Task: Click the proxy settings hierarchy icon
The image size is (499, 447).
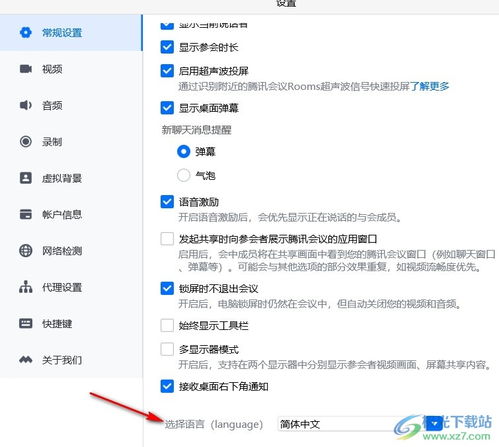Action: point(26,287)
